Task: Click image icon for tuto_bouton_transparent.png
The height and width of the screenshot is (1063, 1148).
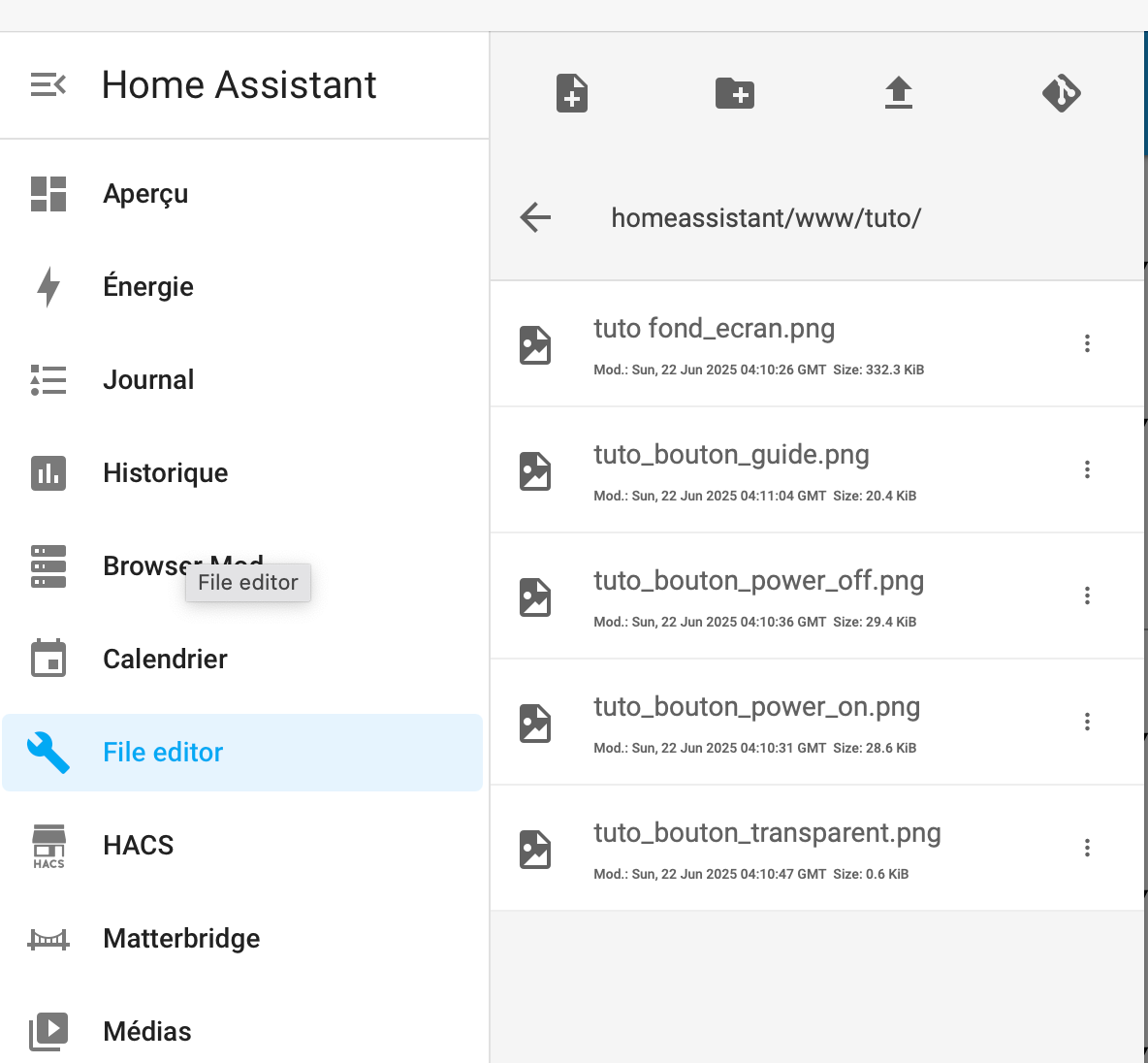Action: pyautogui.click(x=535, y=849)
